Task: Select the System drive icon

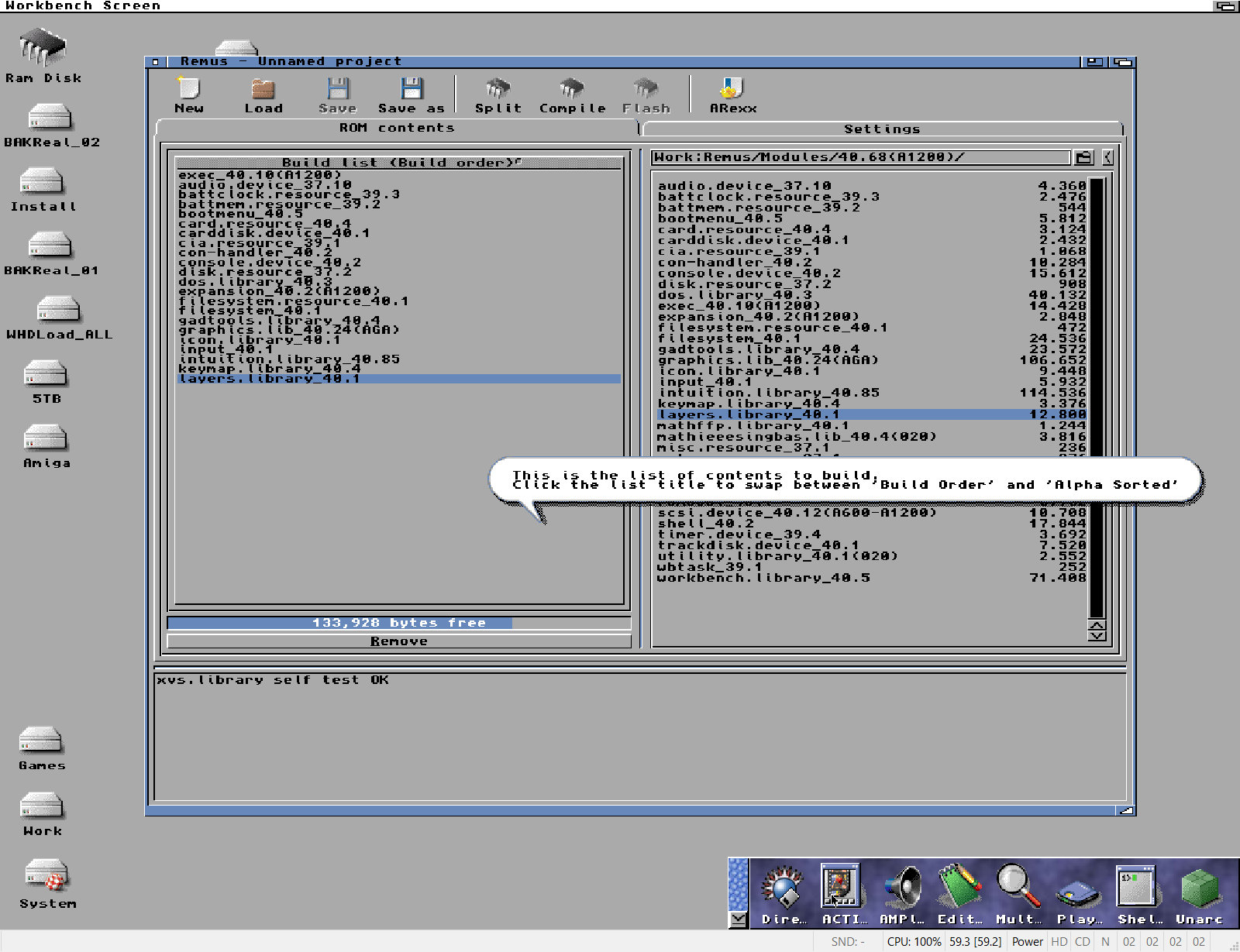Action: (x=47, y=884)
